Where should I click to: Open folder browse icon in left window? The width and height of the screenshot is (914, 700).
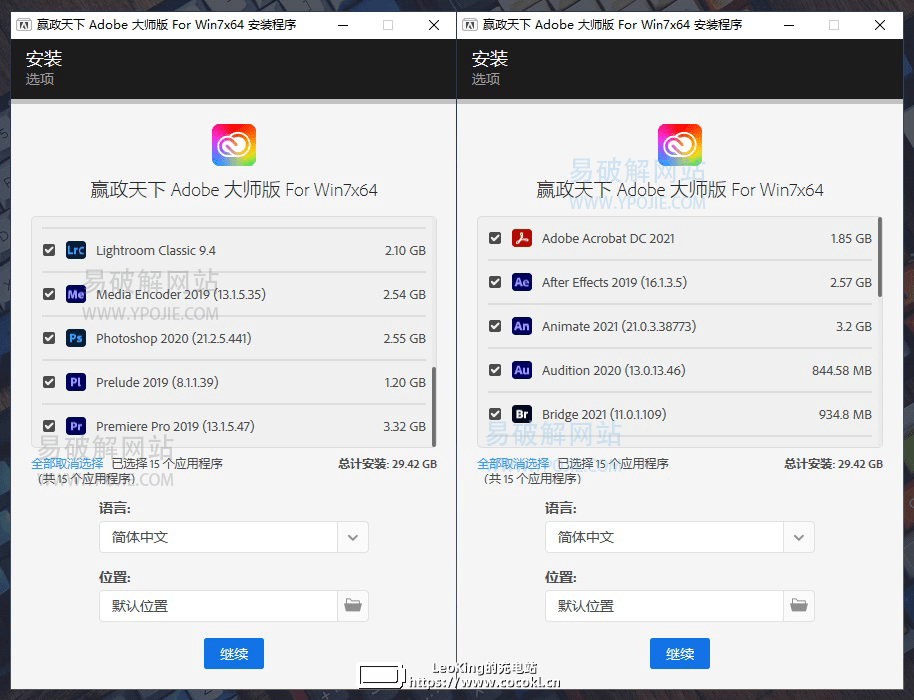pos(353,606)
